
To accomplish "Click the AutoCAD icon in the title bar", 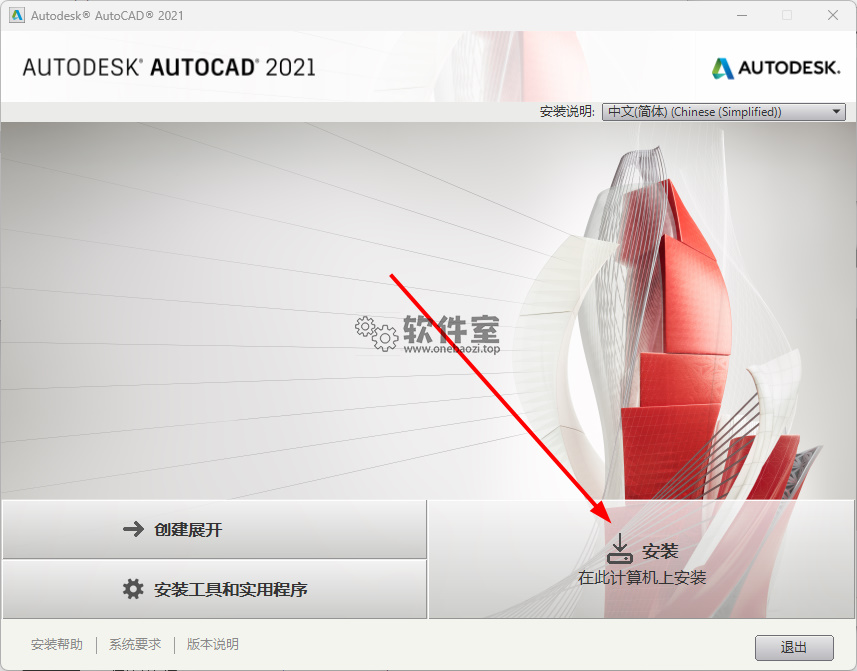I will point(17,15).
